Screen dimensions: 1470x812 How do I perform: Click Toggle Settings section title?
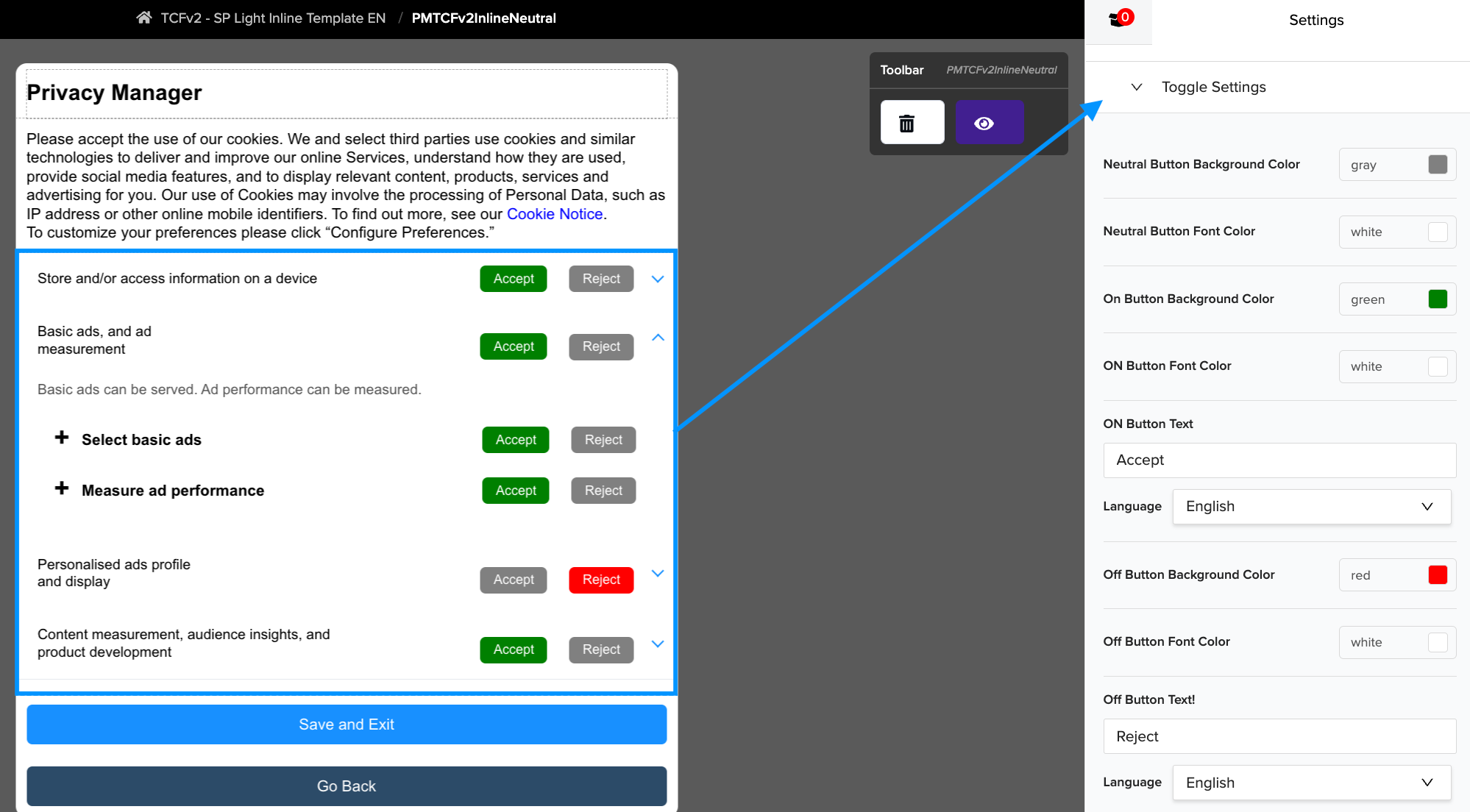coord(1214,87)
